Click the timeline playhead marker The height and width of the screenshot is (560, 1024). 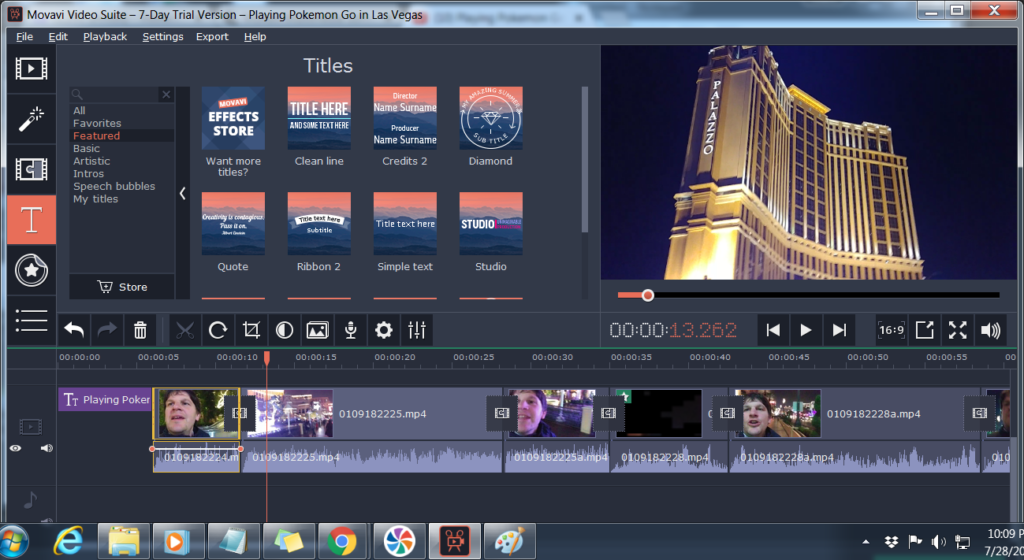pos(266,357)
